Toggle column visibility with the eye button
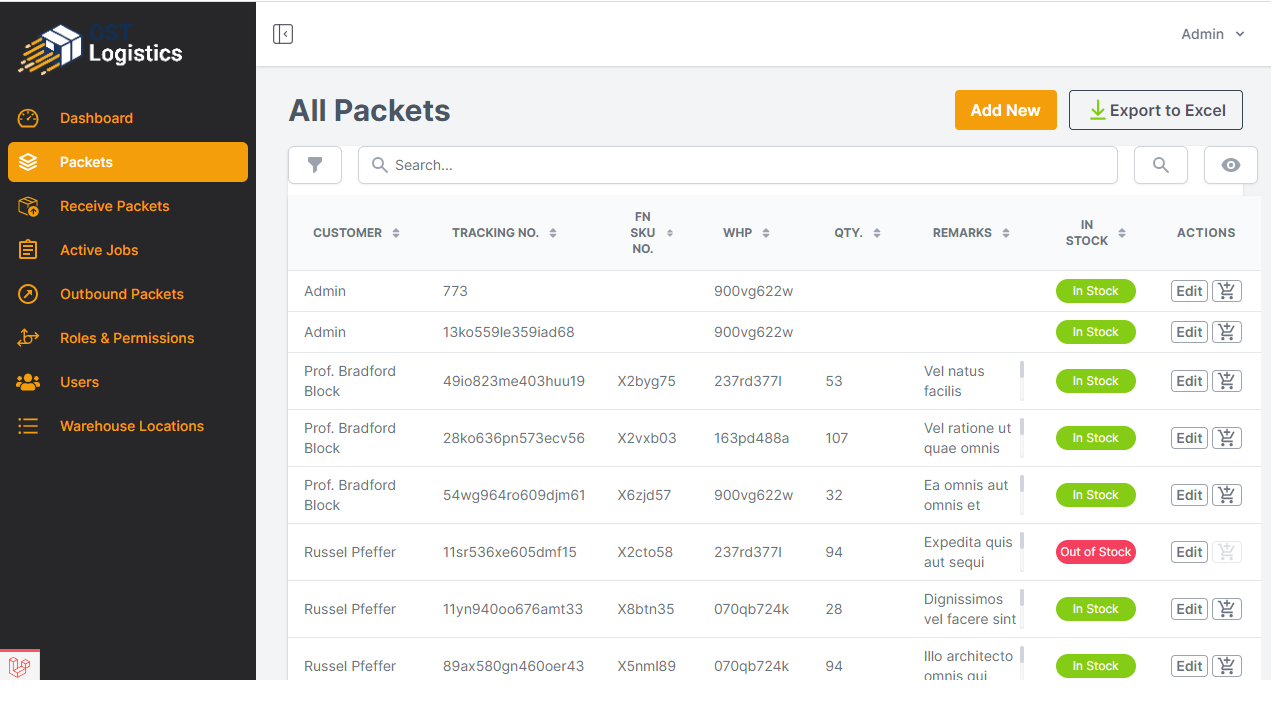Image resolution: width=1273 pixels, height=701 pixels. [x=1231, y=165]
